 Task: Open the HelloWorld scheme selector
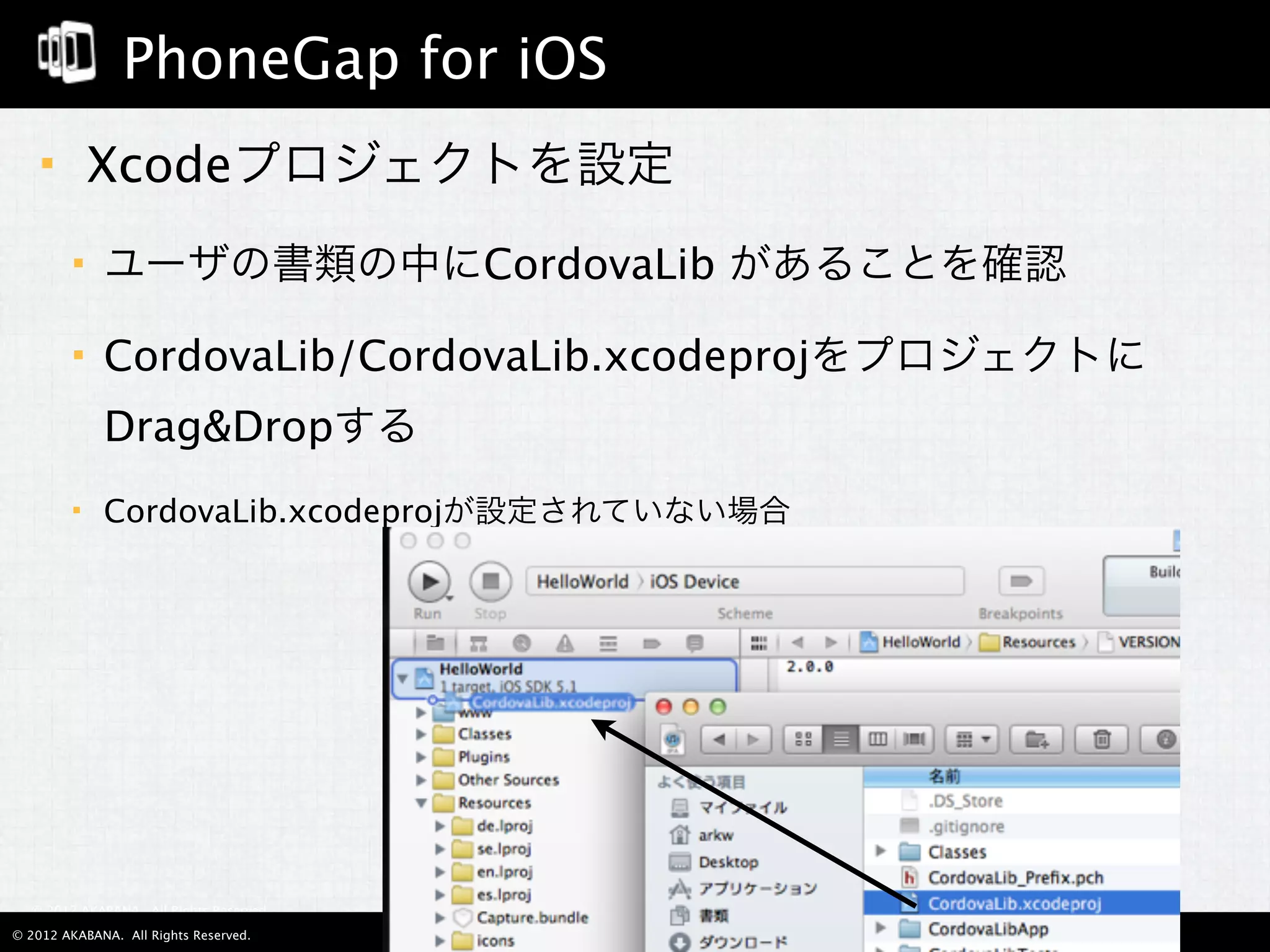(x=582, y=581)
